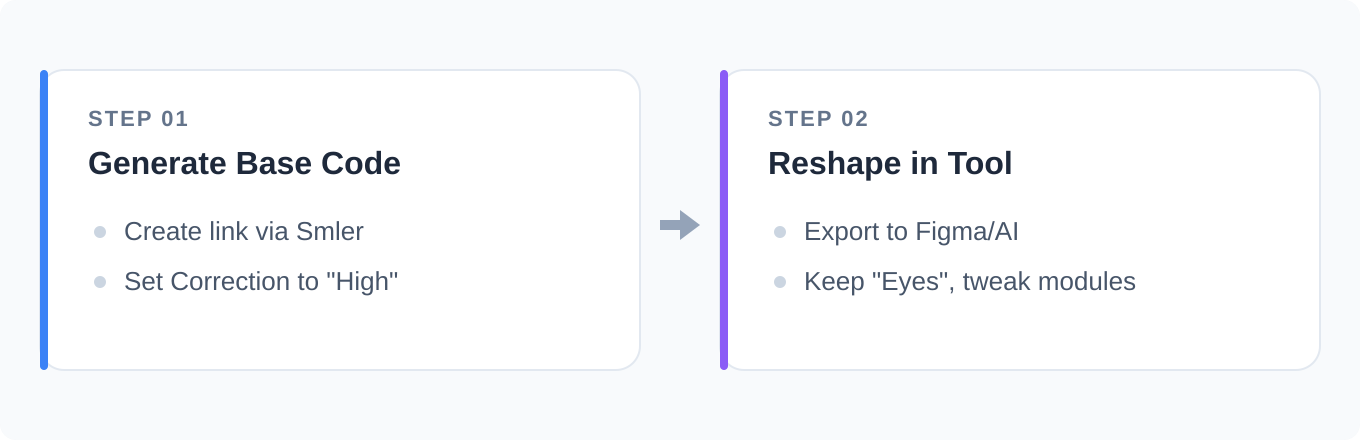
Task: Click the bullet beside "Keep Eyes, tweak modules"
Action: tap(780, 282)
